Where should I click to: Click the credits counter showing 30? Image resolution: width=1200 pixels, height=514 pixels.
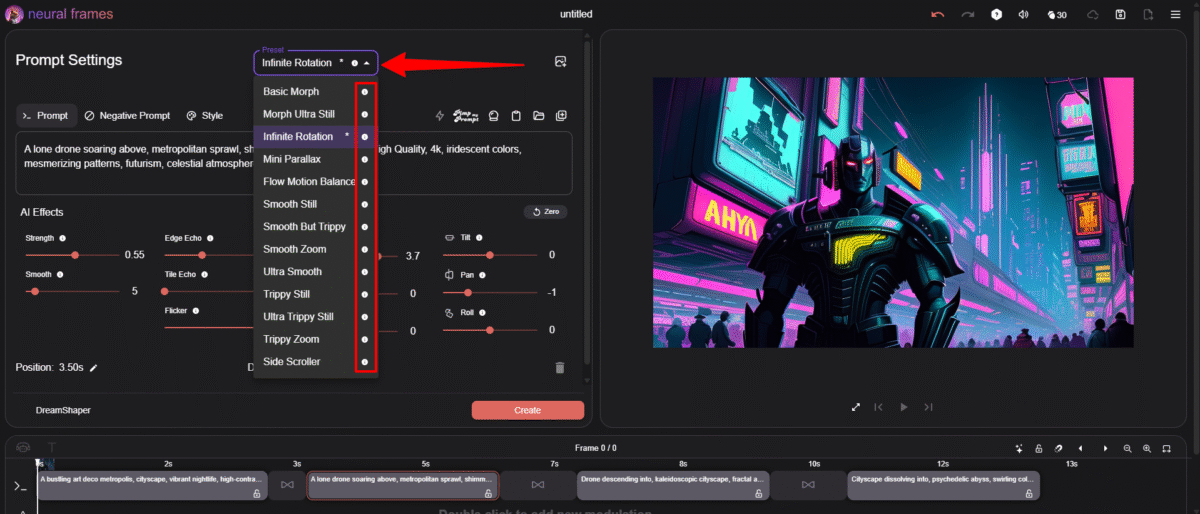tap(1056, 15)
